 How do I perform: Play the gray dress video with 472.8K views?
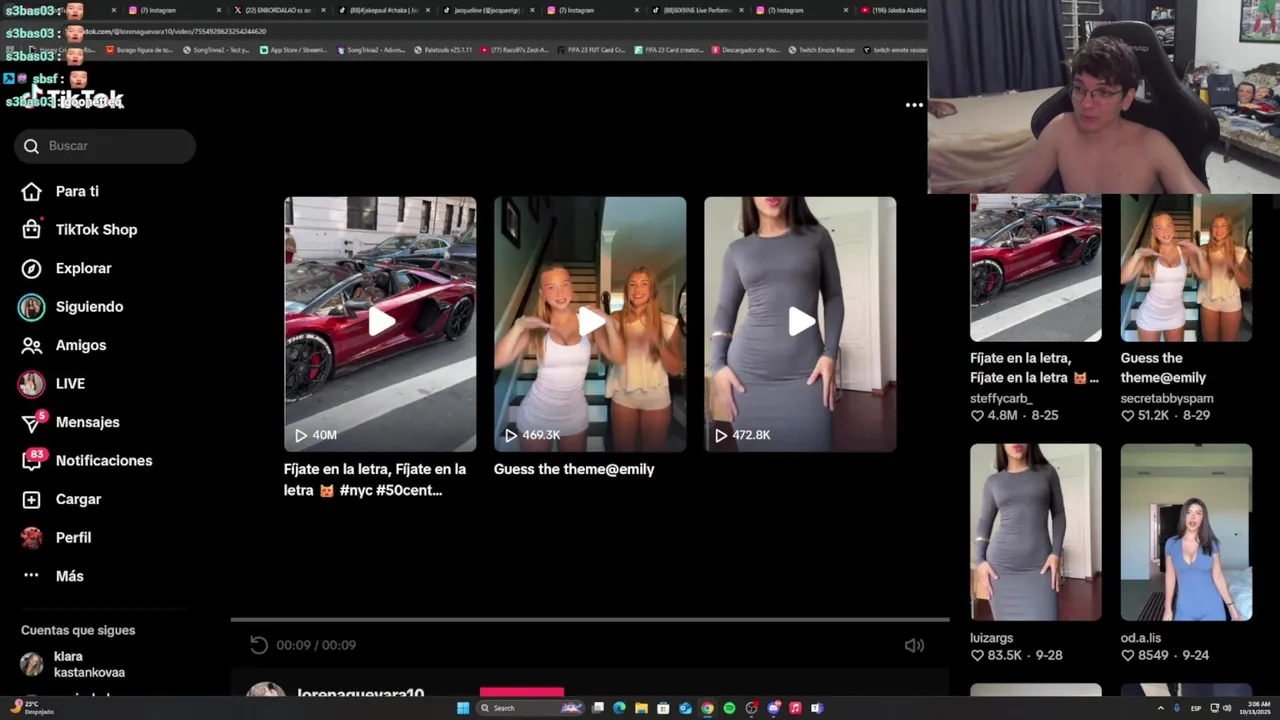pyautogui.click(x=800, y=323)
